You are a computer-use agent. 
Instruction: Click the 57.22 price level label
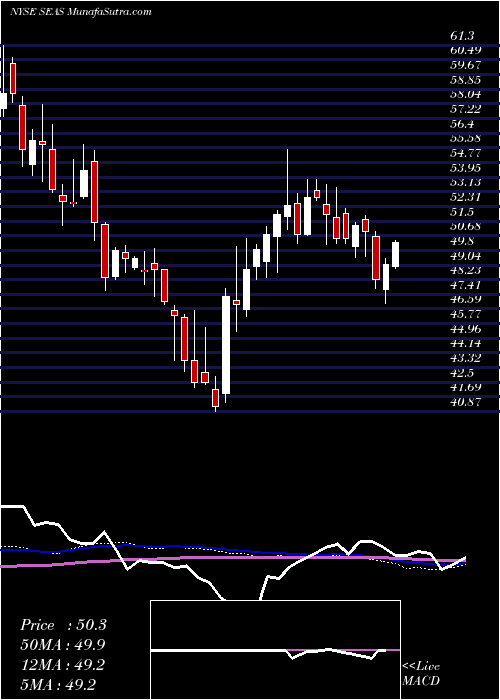pyautogui.click(x=466, y=109)
